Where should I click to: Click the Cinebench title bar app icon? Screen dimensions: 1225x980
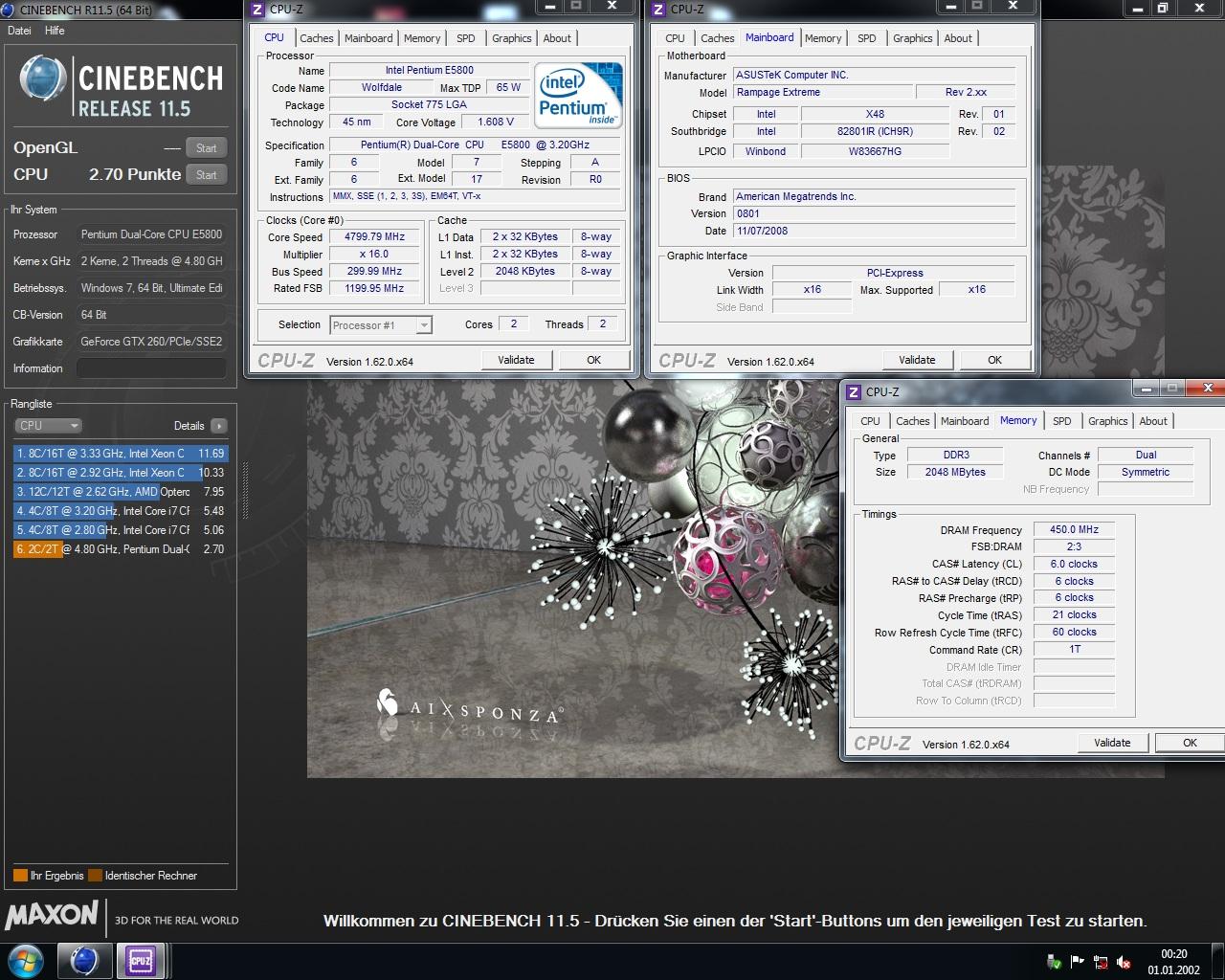(9, 10)
